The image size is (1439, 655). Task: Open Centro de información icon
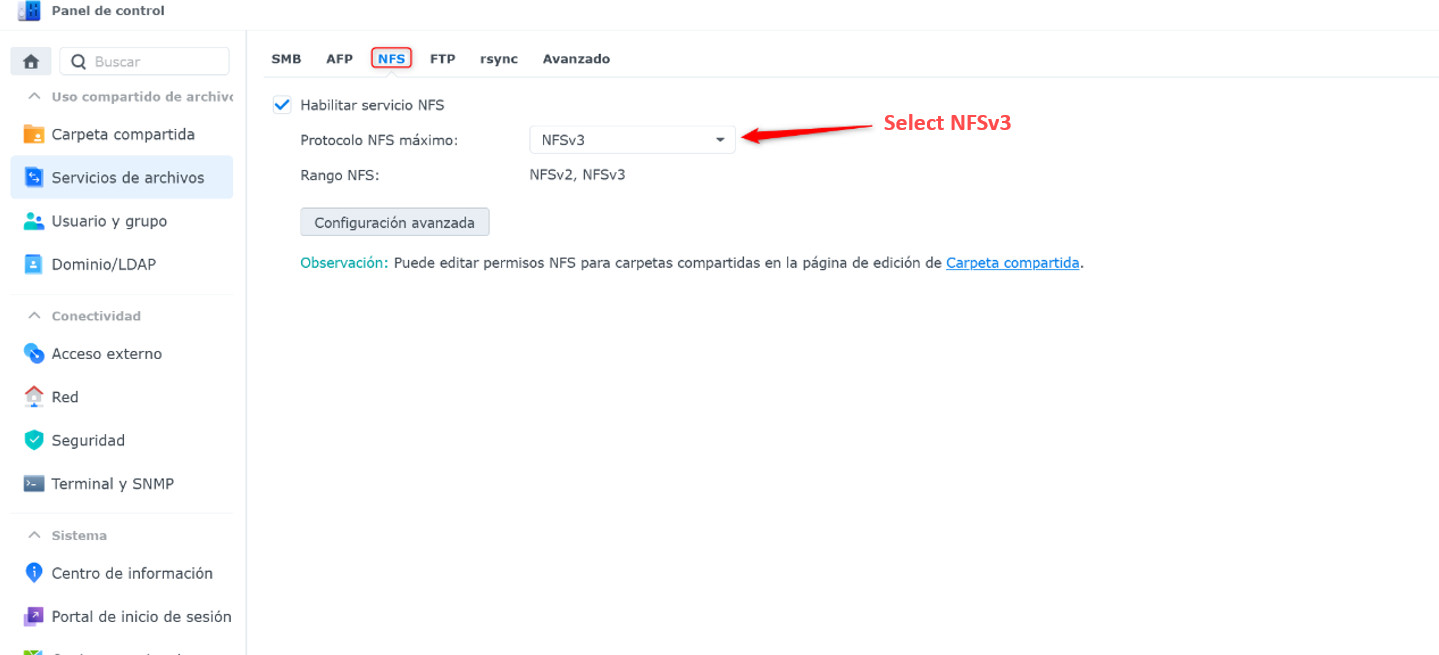coord(34,573)
